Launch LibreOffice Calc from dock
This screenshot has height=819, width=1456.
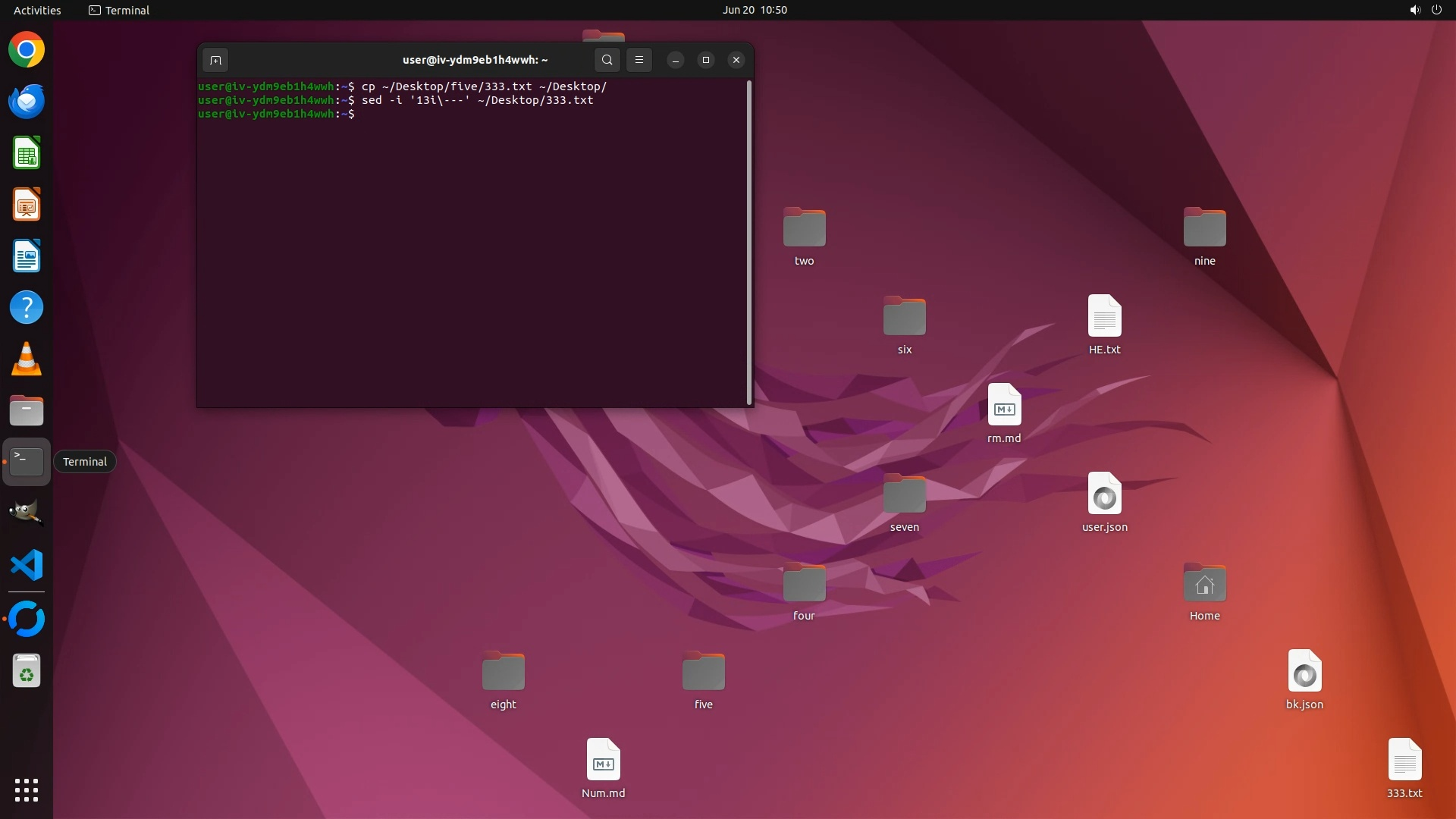[x=27, y=153]
